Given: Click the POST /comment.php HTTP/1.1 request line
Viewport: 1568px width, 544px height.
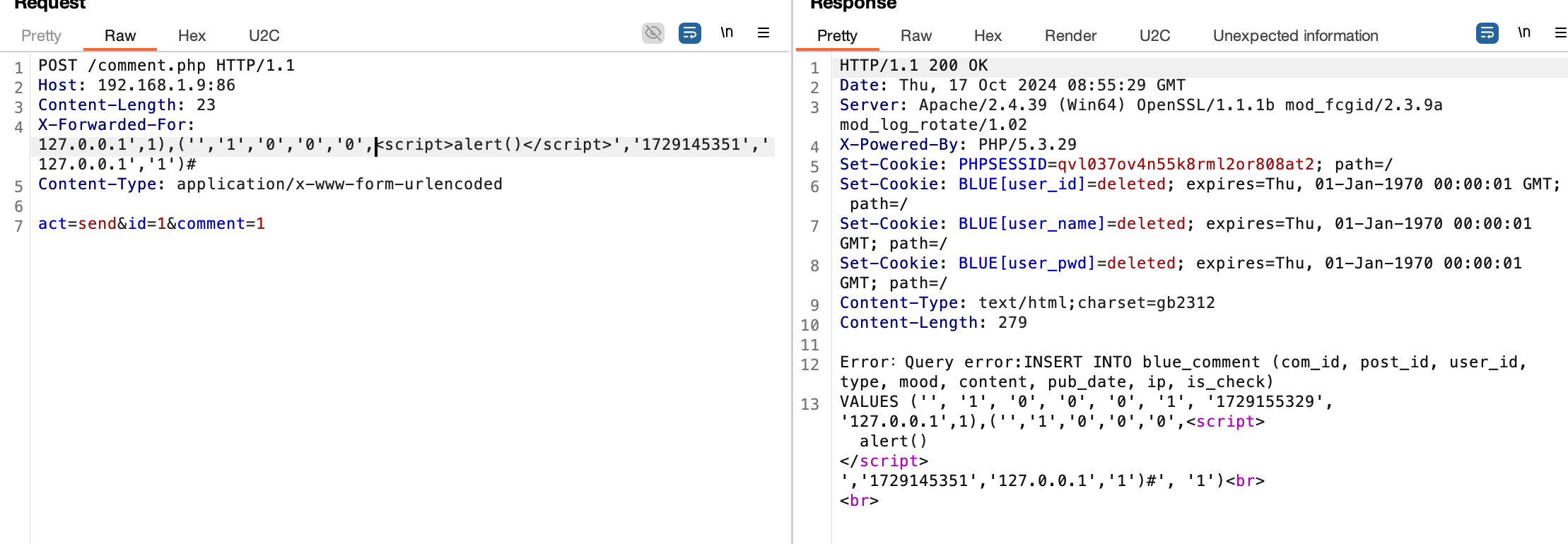Looking at the screenshot, I should 166,66.
